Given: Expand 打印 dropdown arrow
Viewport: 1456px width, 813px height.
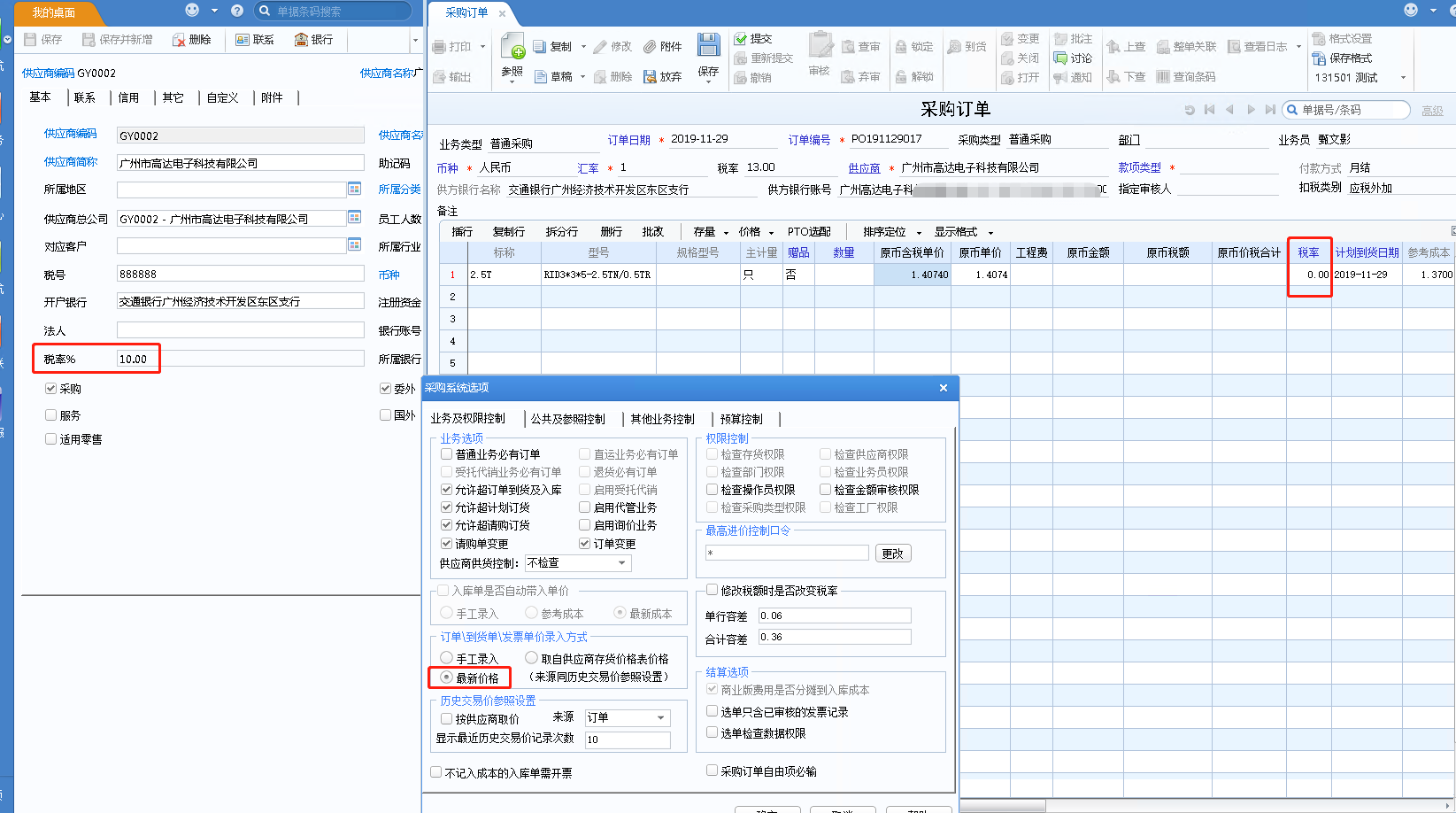Looking at the screenshot, I should [x=482, y=47].
